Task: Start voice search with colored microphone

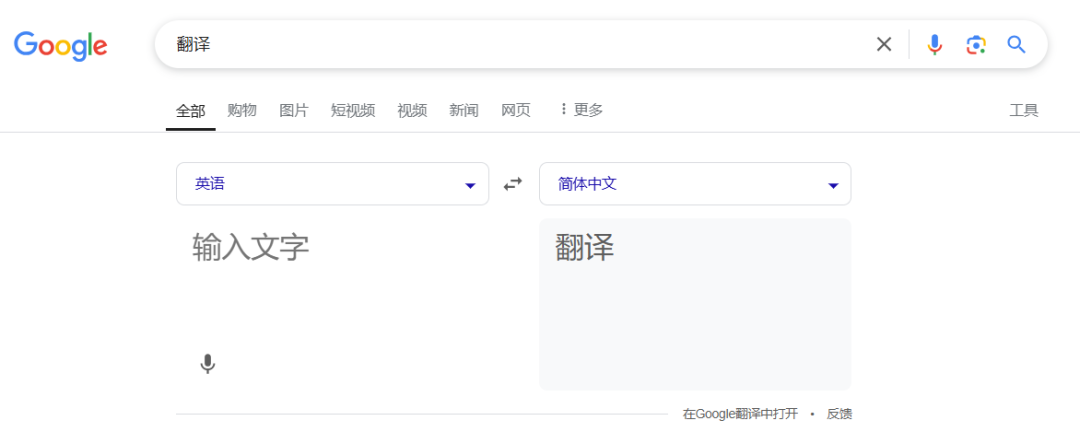Action: [935, 45]
